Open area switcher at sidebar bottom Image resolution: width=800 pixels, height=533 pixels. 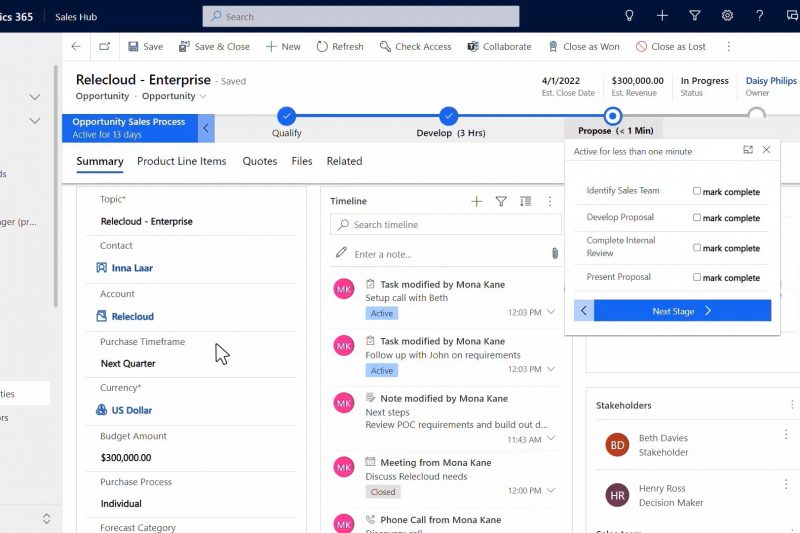[46, 519]
